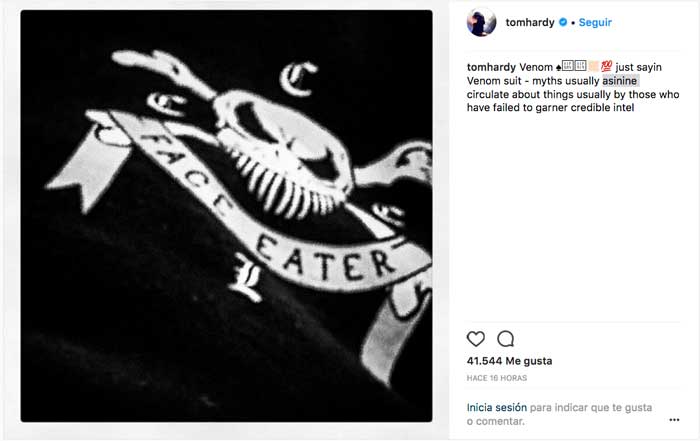The width and height of the screenshot is (700, 441).
Task: Open the three-dot more options menu
Action: pyautogui.click(x=674, y=420)
